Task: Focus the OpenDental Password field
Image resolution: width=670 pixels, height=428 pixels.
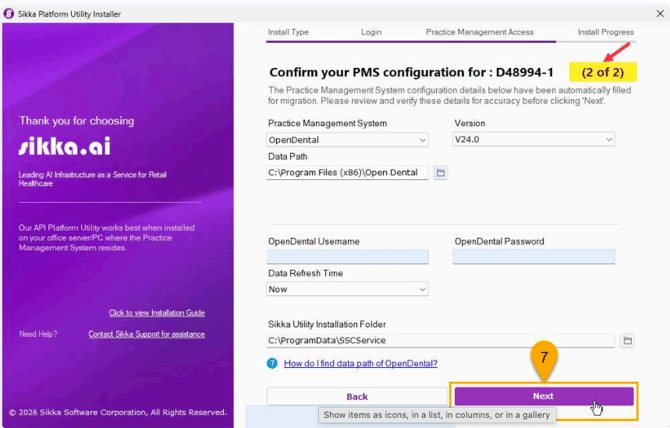Action: point(534,257)
